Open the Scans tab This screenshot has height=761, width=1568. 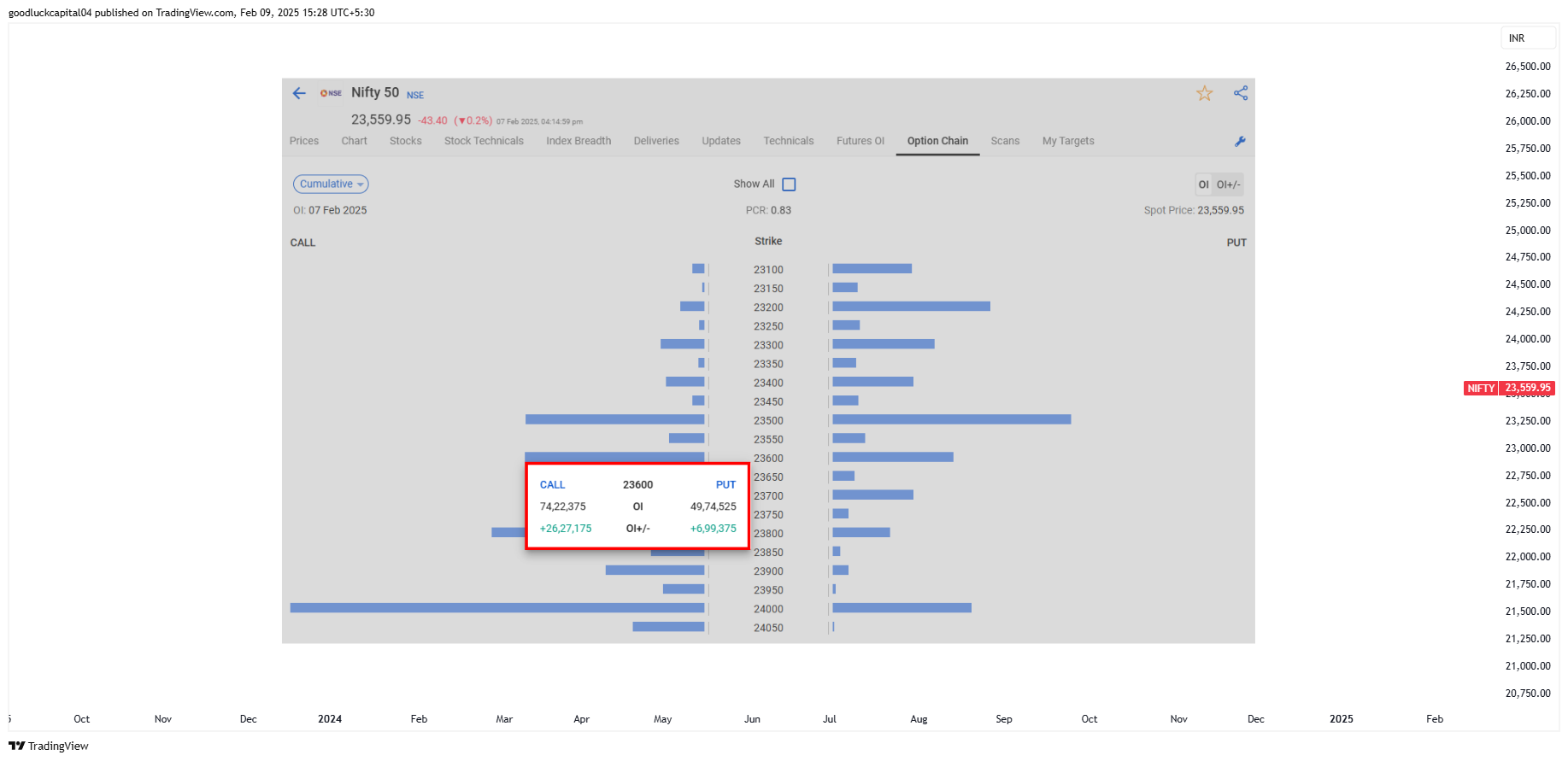(x=1005, y=141)
